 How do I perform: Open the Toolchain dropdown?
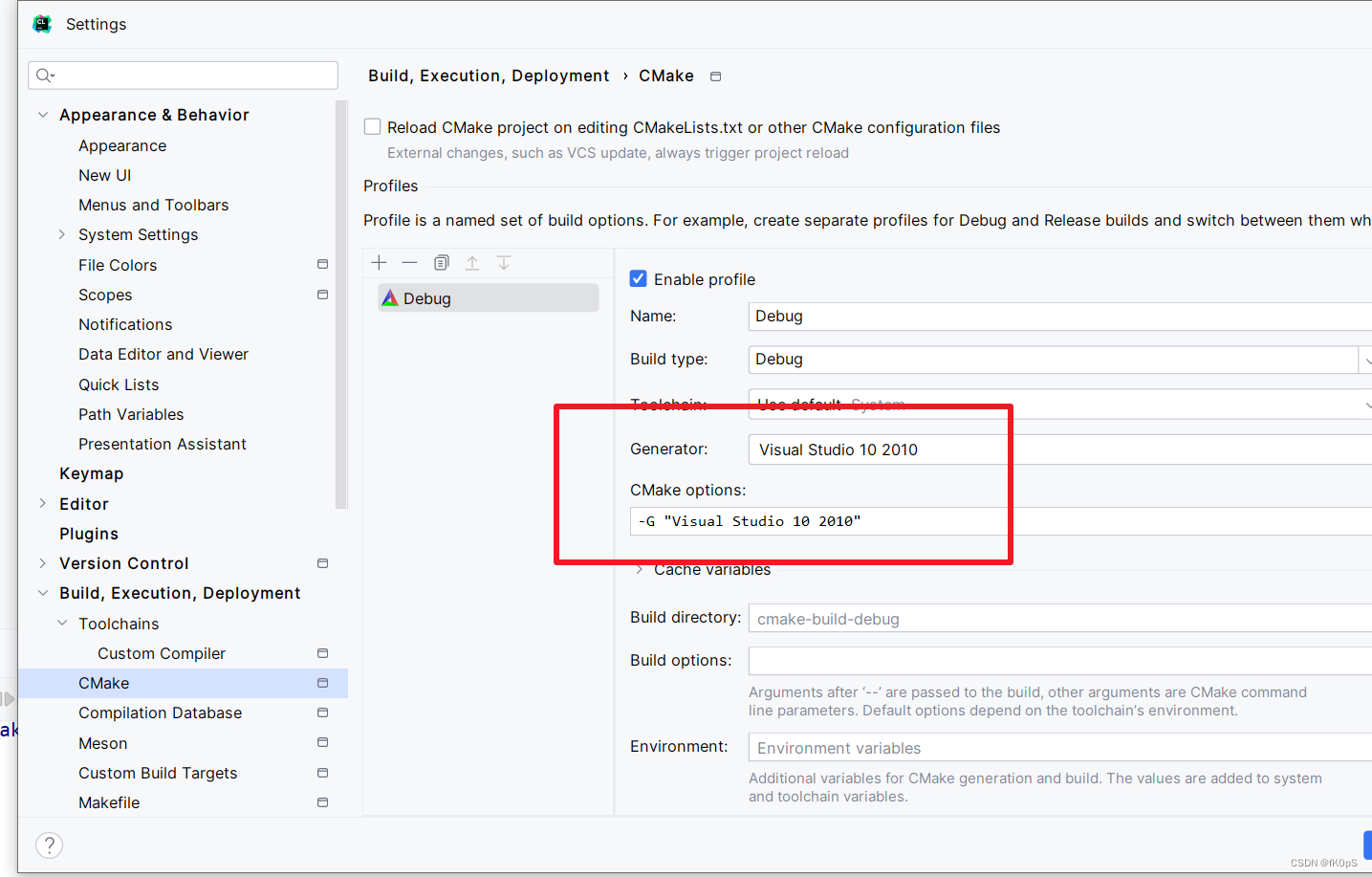pos(1367,404)
